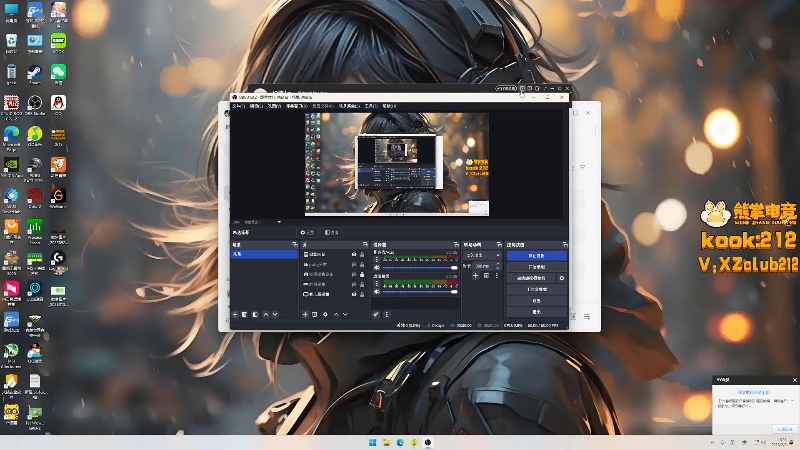Screen dimensions: 800x450
Task: Open transition properties three-dot menu
Action: pos(496,276)
